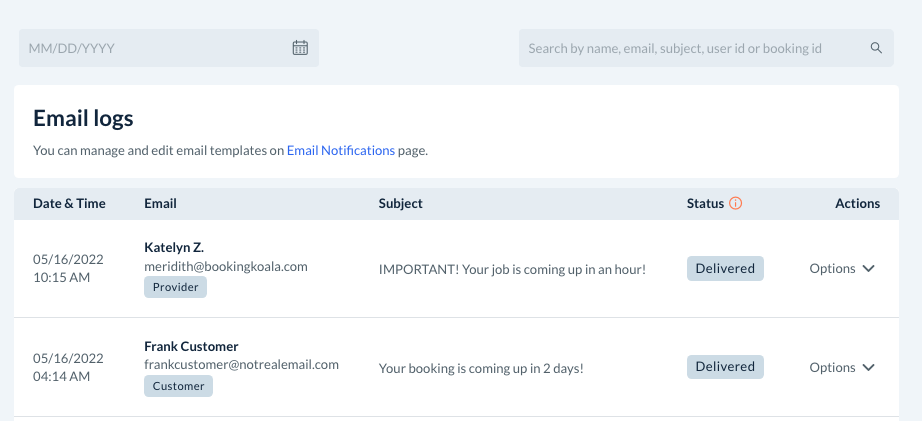Click the Status column header
This screenshot has width=922, height=421.
click(x=705, y=203)
